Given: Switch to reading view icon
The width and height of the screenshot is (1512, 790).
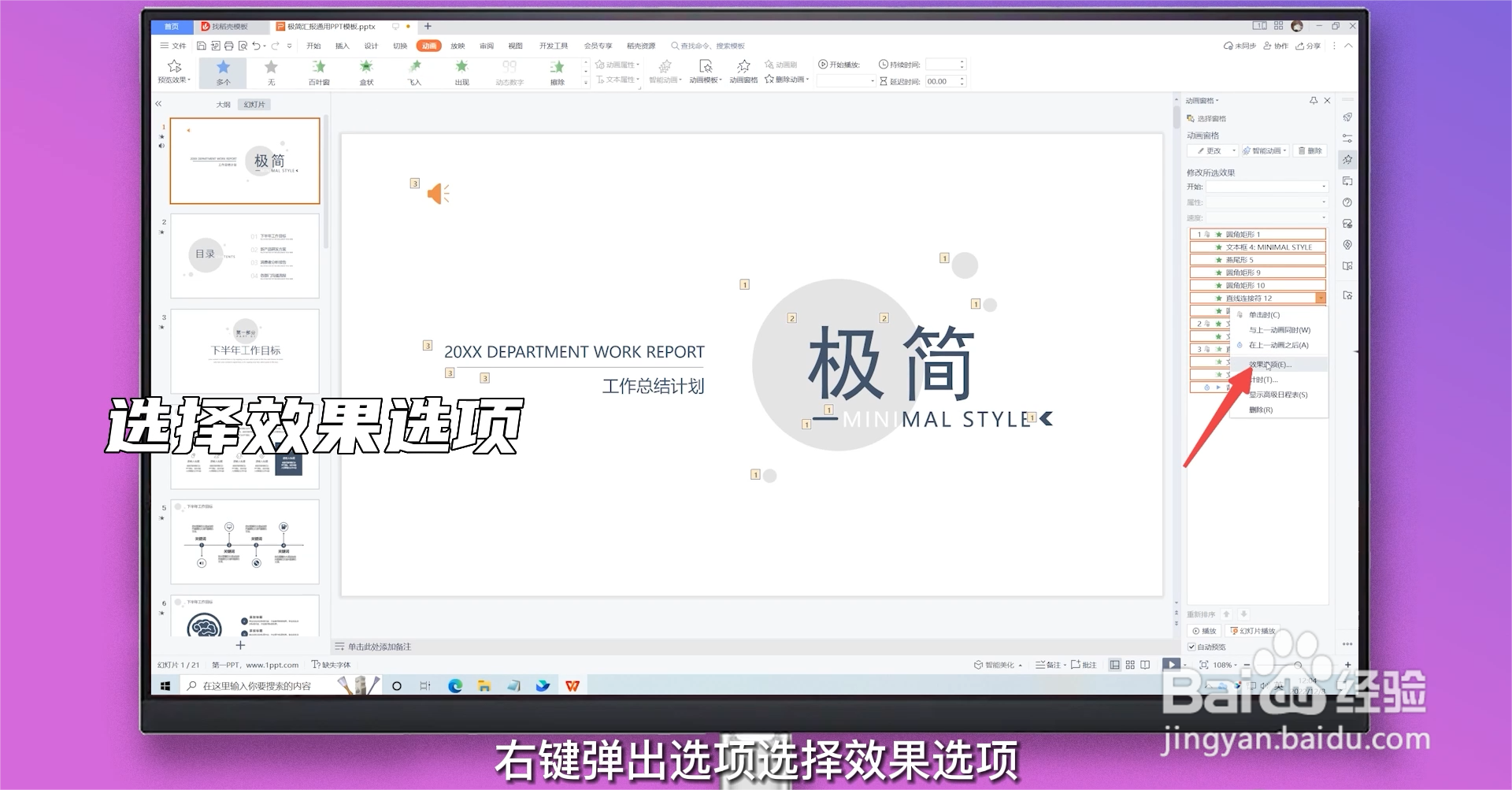Looking at the screenshot, I should point(1145,665).
